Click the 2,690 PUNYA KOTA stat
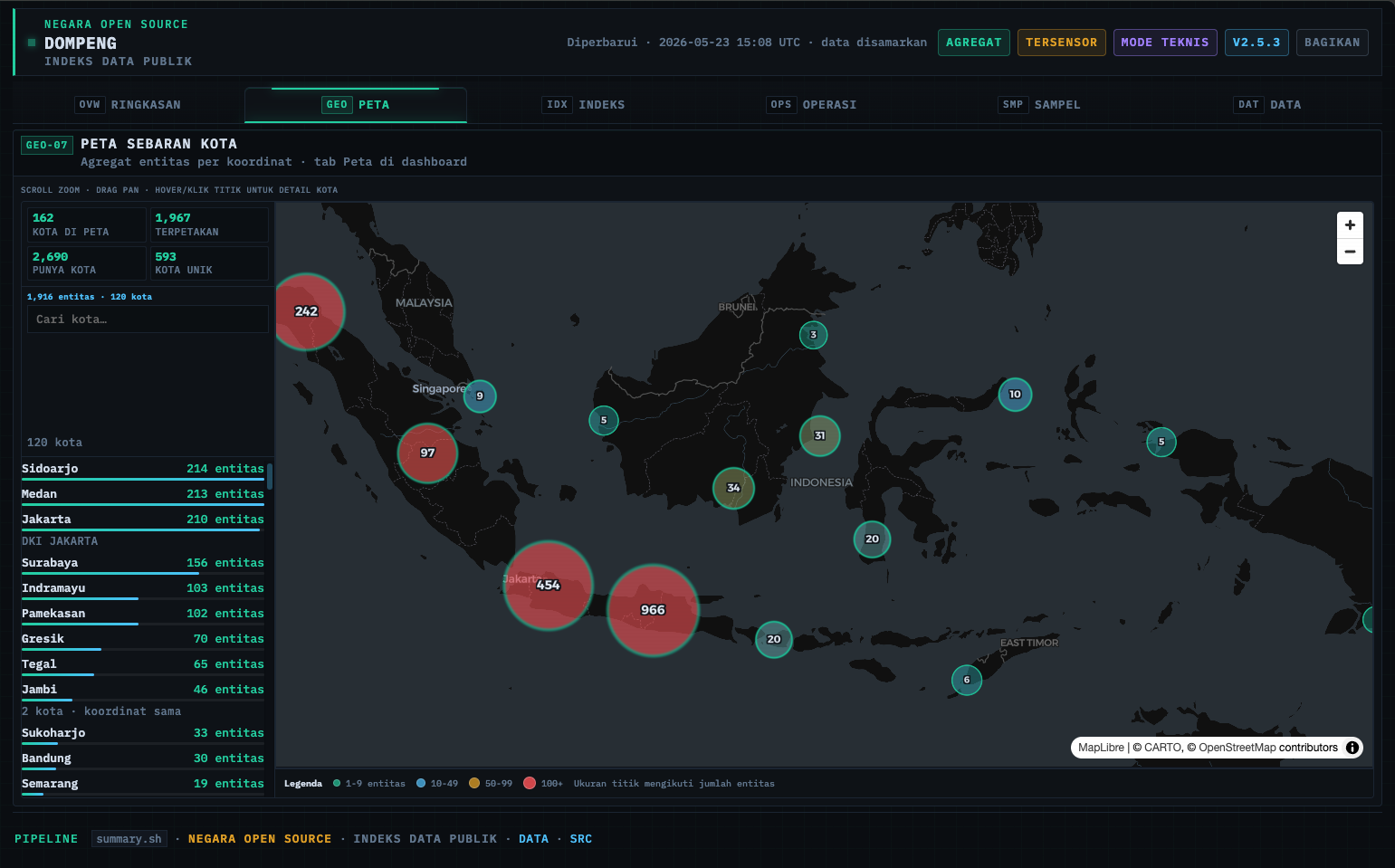 click(87, 262)
